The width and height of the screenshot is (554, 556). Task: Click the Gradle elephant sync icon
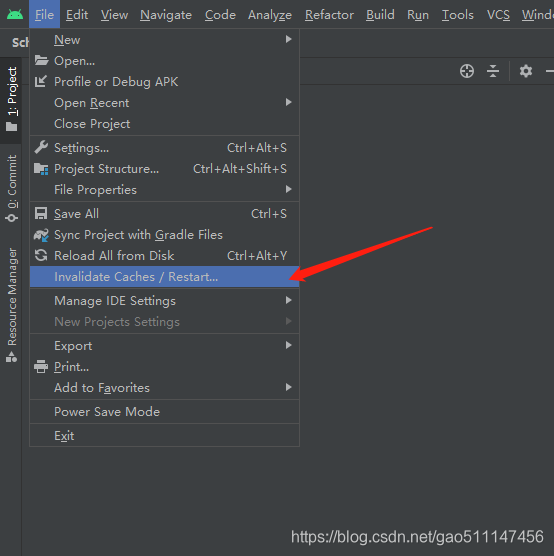pos(41,235)
